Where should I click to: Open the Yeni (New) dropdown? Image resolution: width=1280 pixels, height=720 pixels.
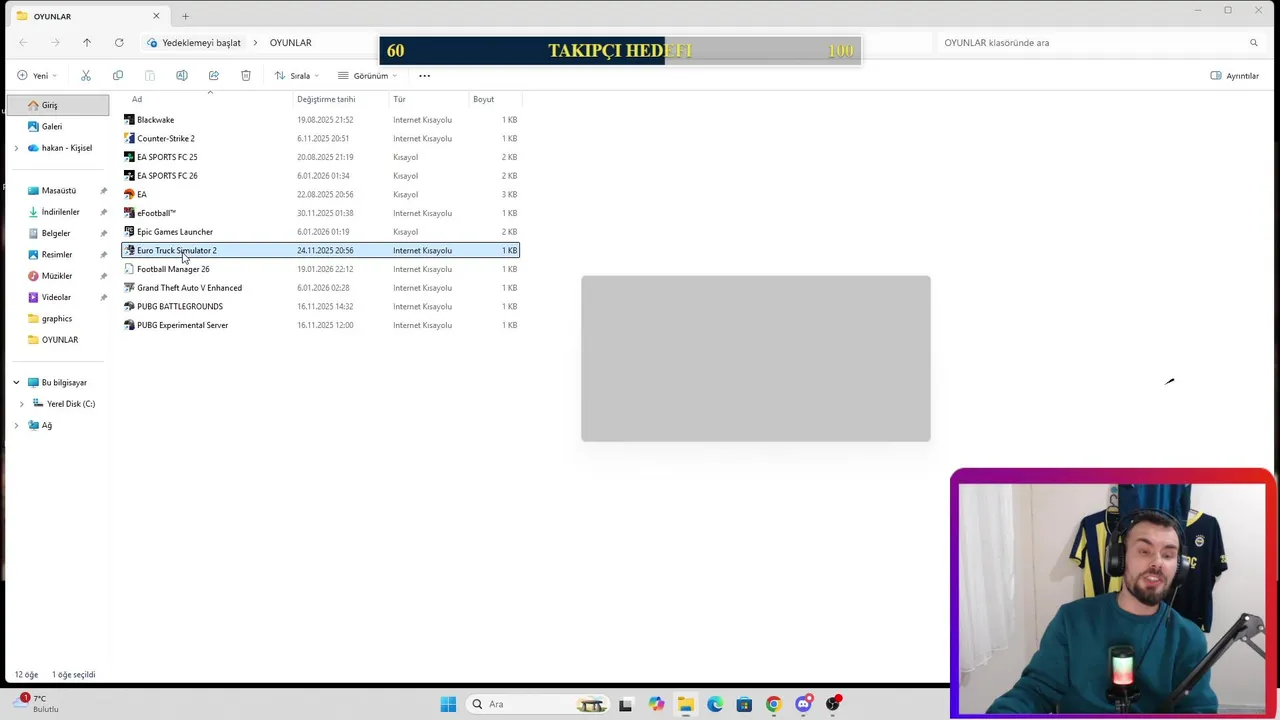37,76
